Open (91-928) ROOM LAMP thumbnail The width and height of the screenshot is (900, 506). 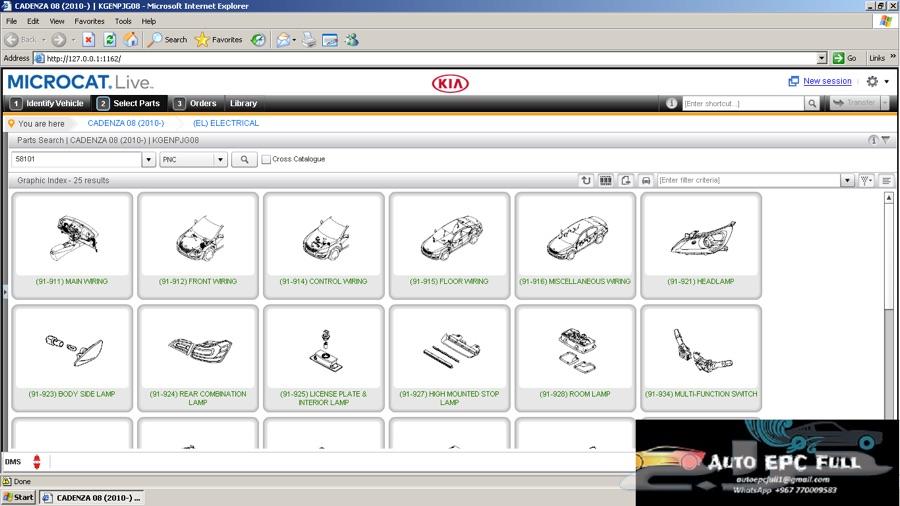575,358
